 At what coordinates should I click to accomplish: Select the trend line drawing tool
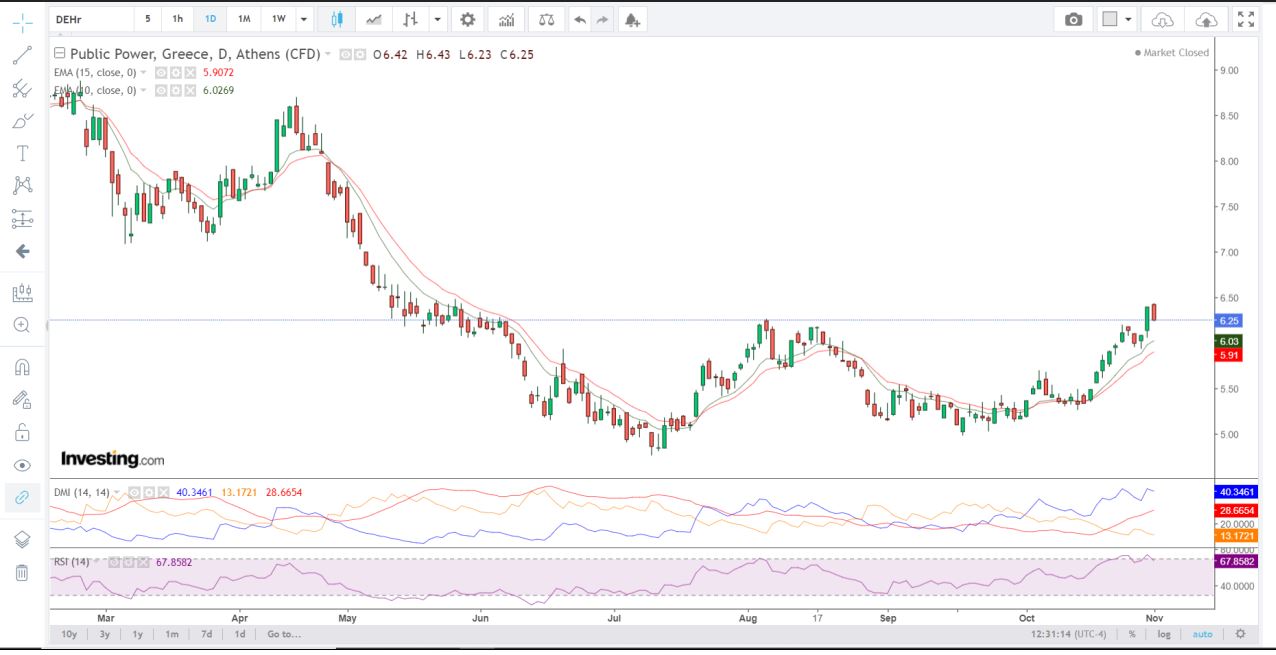[x=22, y=56]
